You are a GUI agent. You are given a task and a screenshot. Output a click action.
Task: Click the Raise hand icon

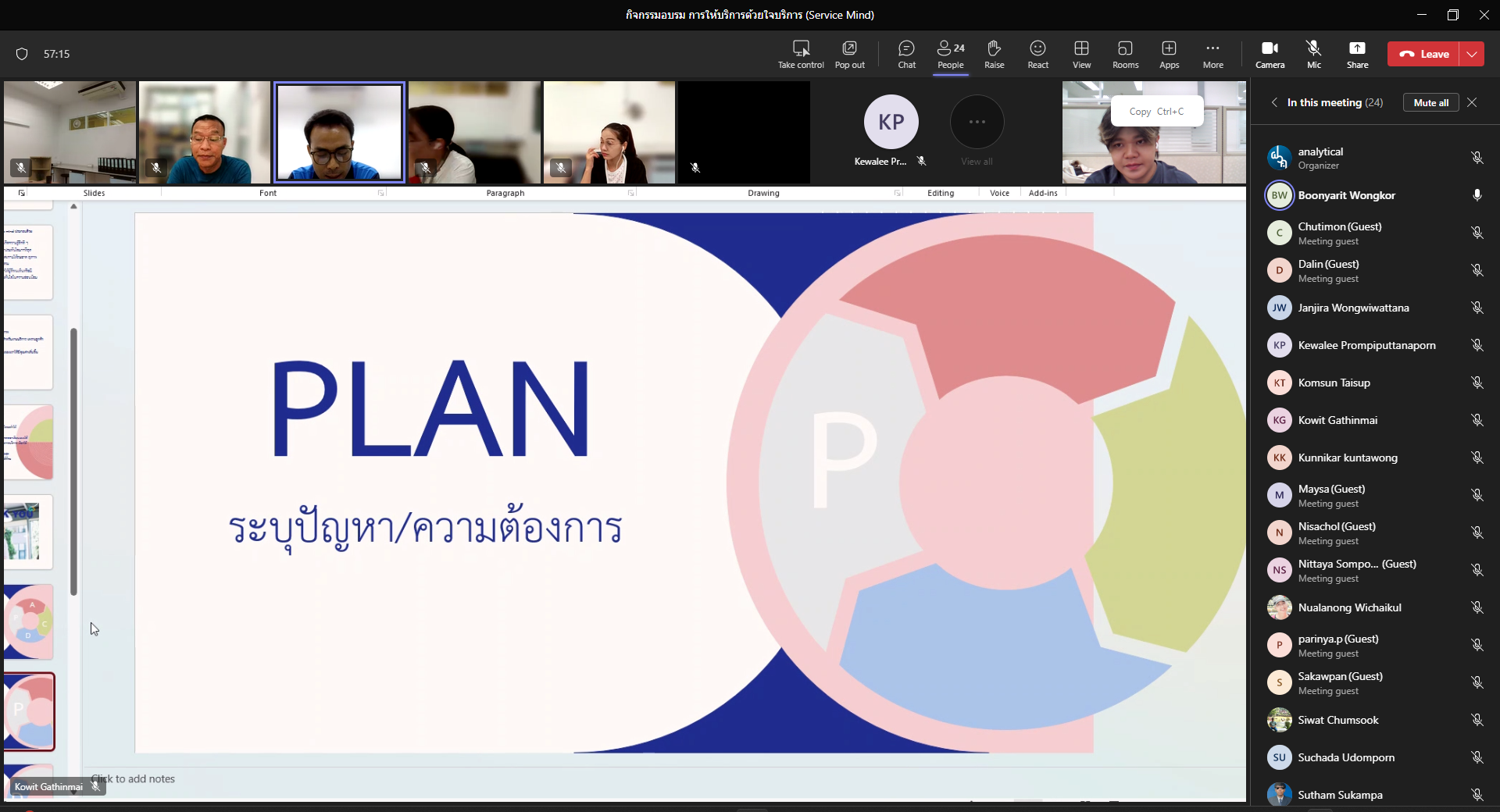994,54
